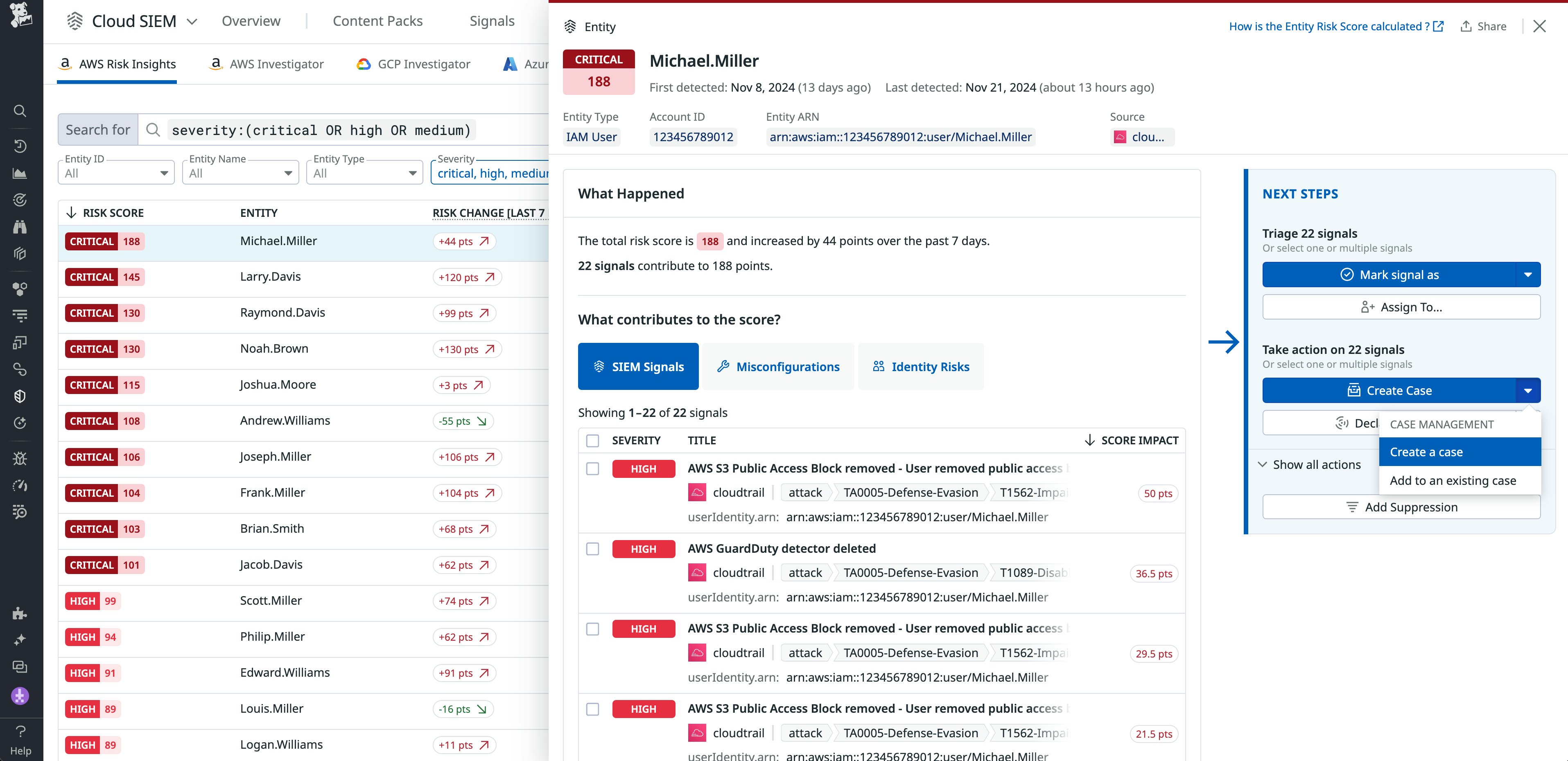Expand the Mark signal as dropdown arrow
The width and height of the screenshot is (1568, 761).
point(1528,275)
